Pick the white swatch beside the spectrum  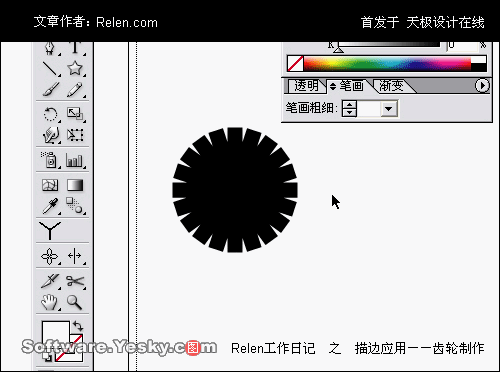coord(479,60)
